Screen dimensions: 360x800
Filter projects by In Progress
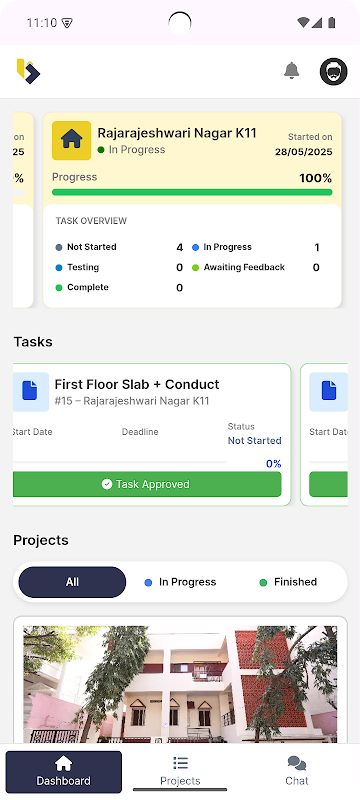click(181, 582)
